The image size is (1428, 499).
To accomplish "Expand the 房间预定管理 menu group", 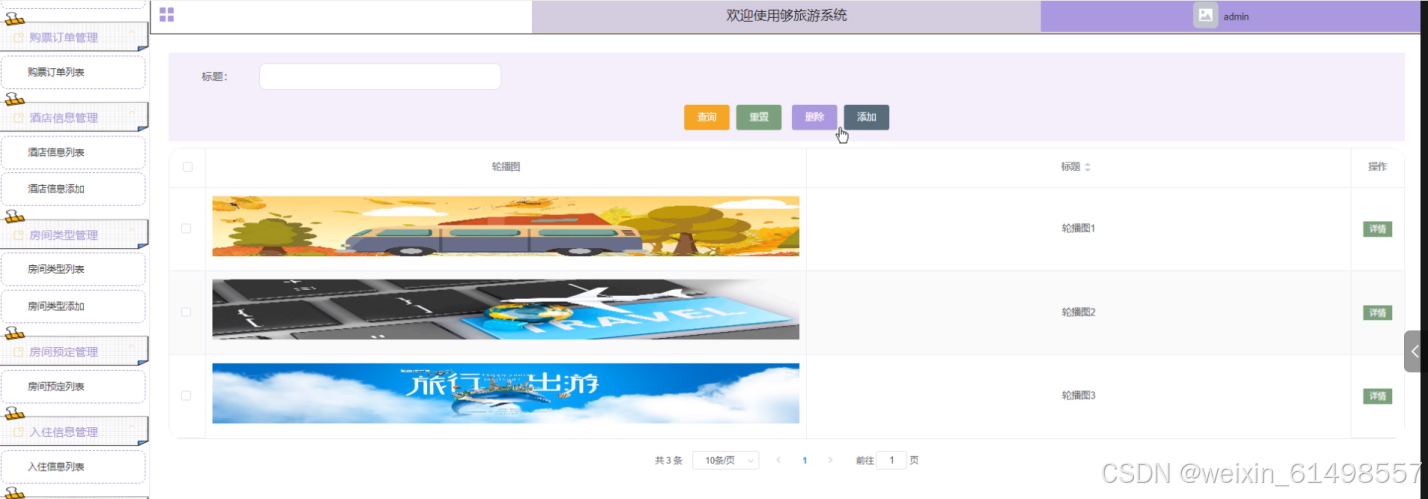I will 74,352.
